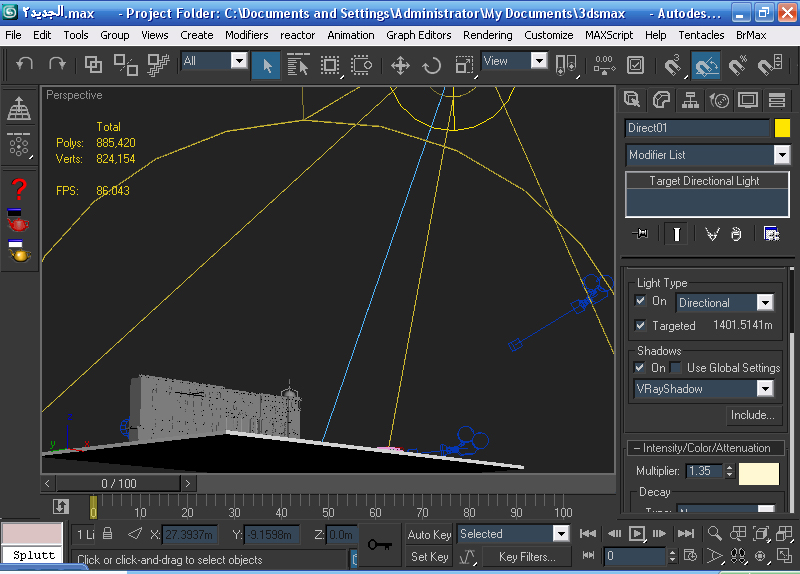Click the red question mark help icon

point(19,189)
